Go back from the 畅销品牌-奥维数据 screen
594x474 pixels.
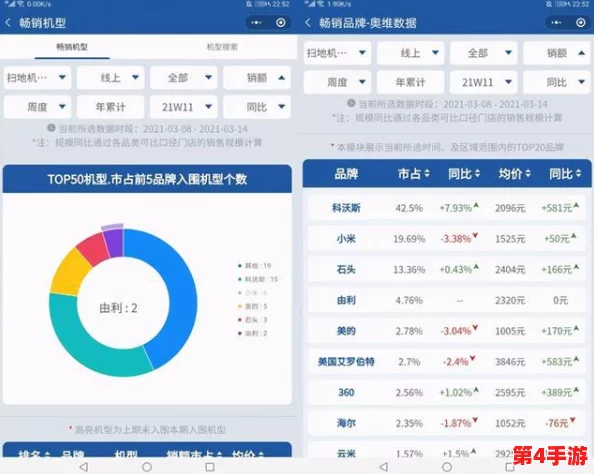tap(308, 23)
